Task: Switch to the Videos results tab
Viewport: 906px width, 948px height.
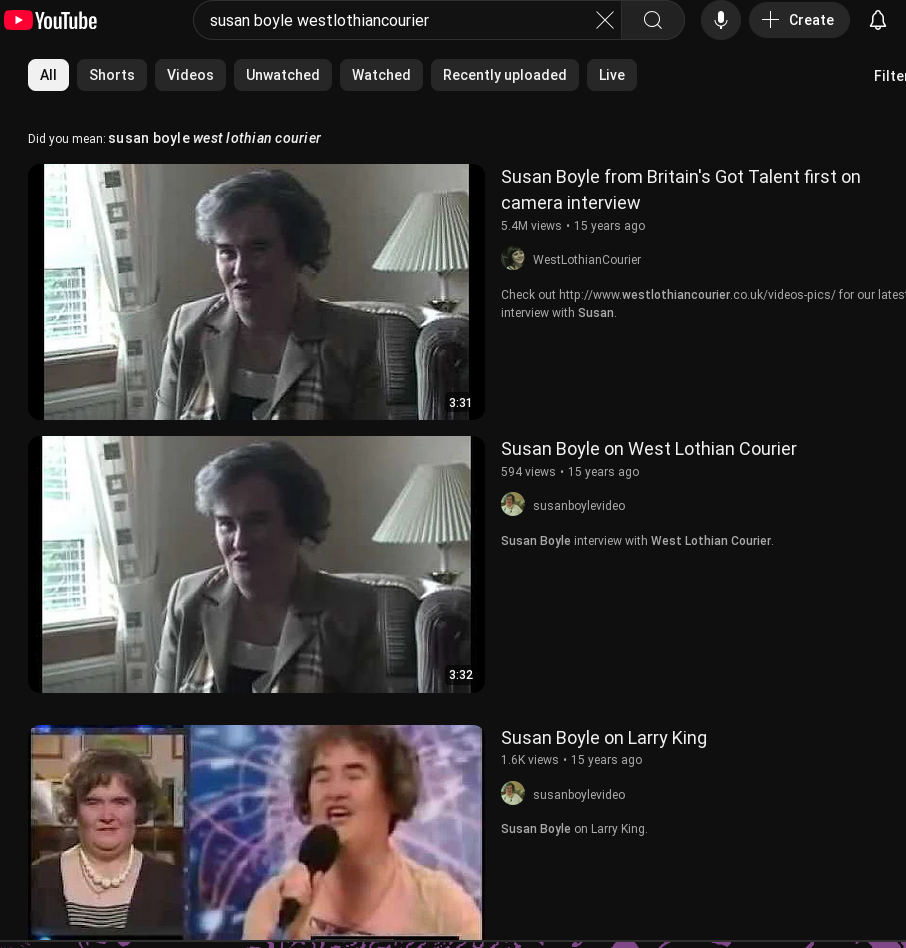Action: coord(190,75)
